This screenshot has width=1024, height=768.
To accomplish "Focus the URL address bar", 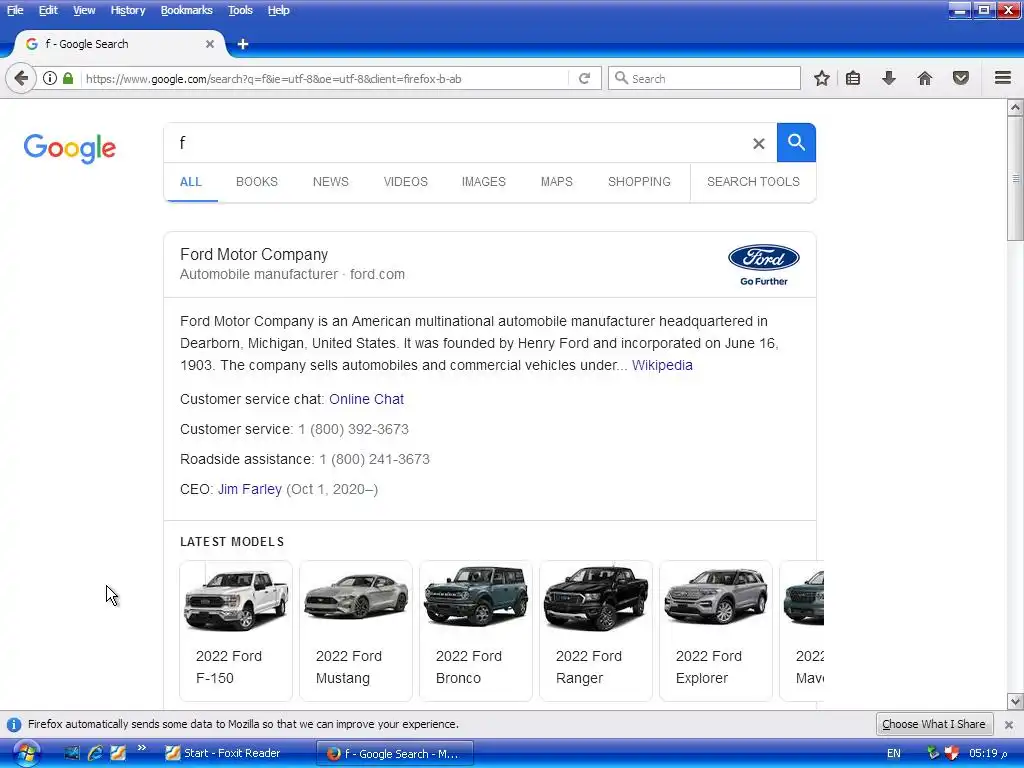I will pos(325,79).
